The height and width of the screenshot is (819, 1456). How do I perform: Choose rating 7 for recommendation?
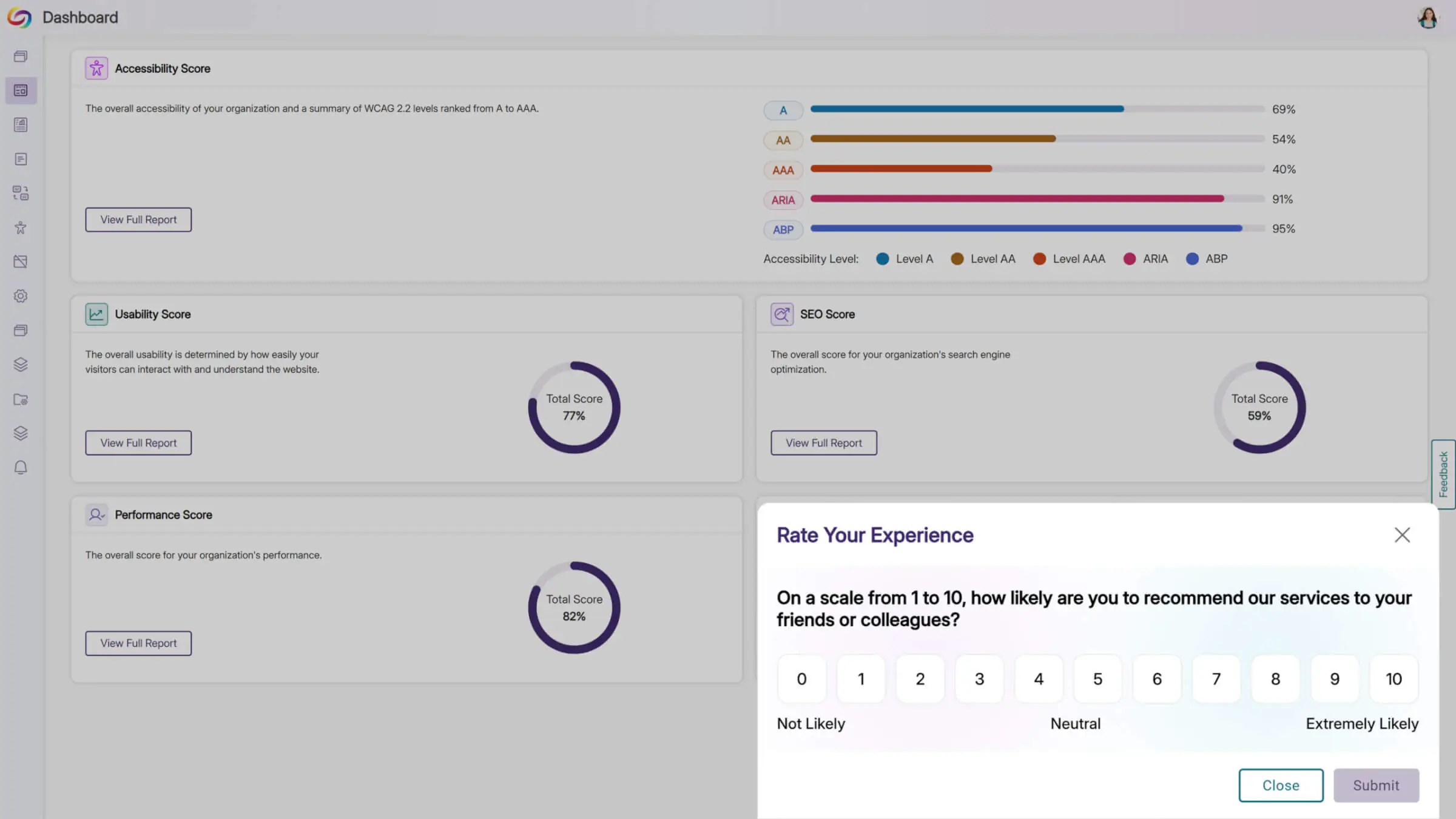(1216, 679)
